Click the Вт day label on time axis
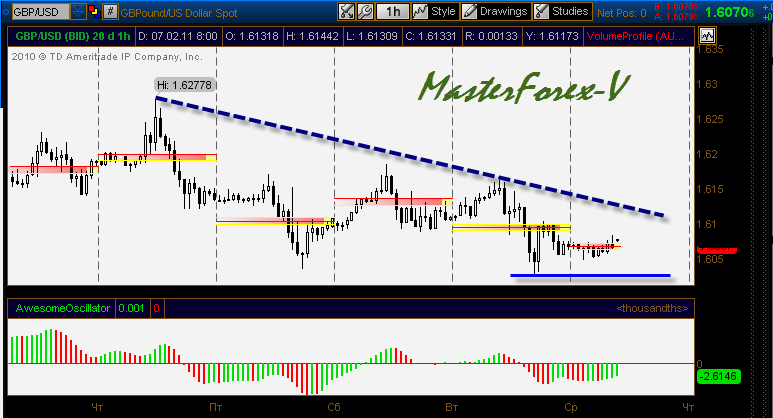This screenshot has height=418, width=773. (452, 407)
